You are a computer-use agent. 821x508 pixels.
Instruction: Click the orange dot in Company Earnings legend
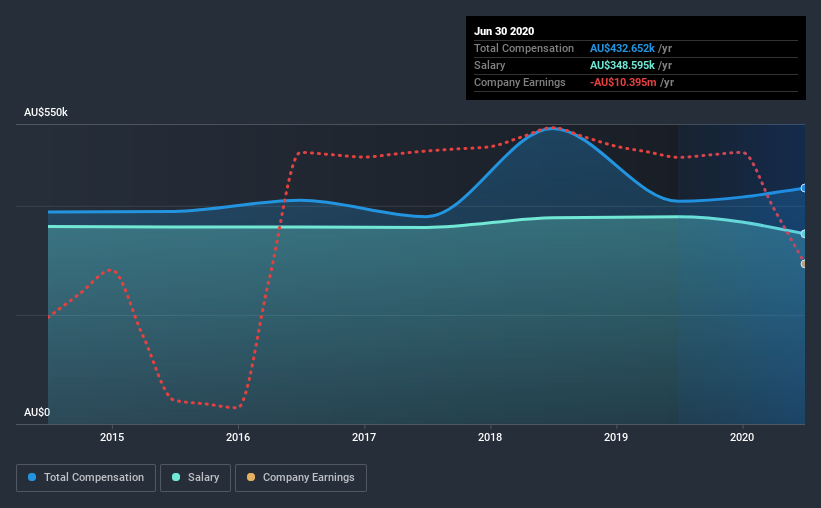(x=251, y=477)
